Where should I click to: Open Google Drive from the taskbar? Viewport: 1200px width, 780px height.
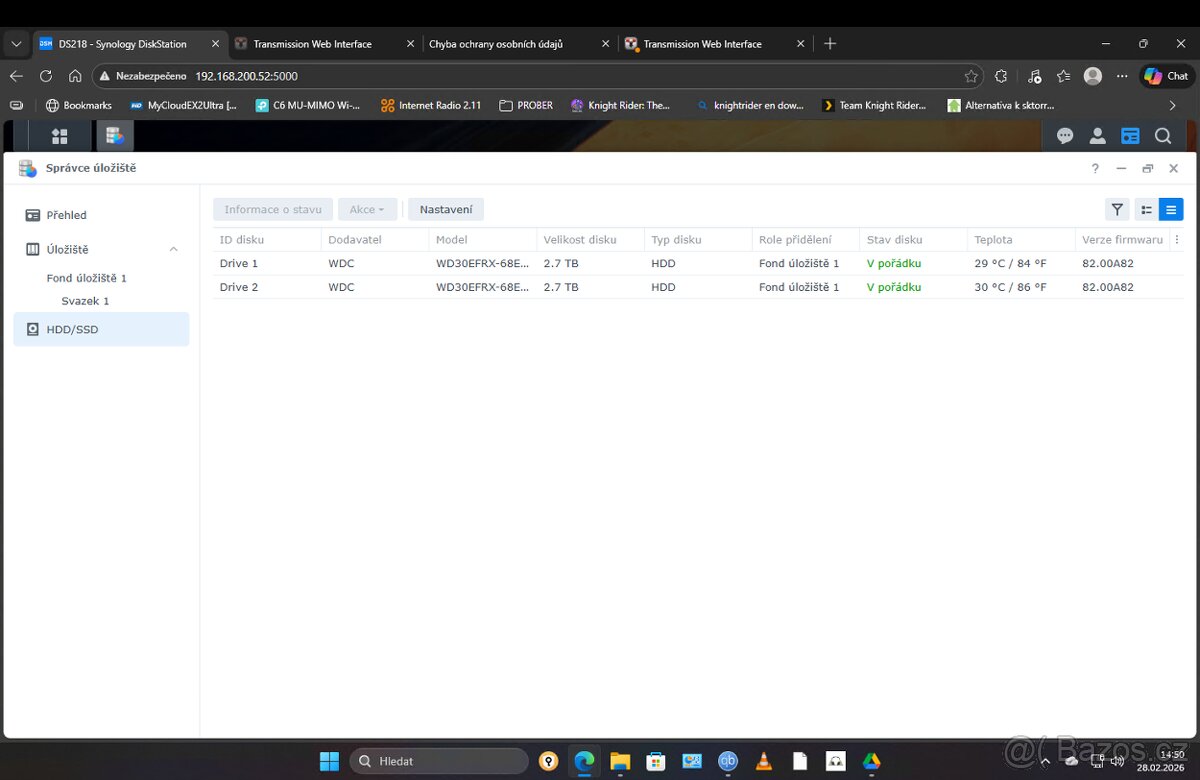tap(872, 761)
